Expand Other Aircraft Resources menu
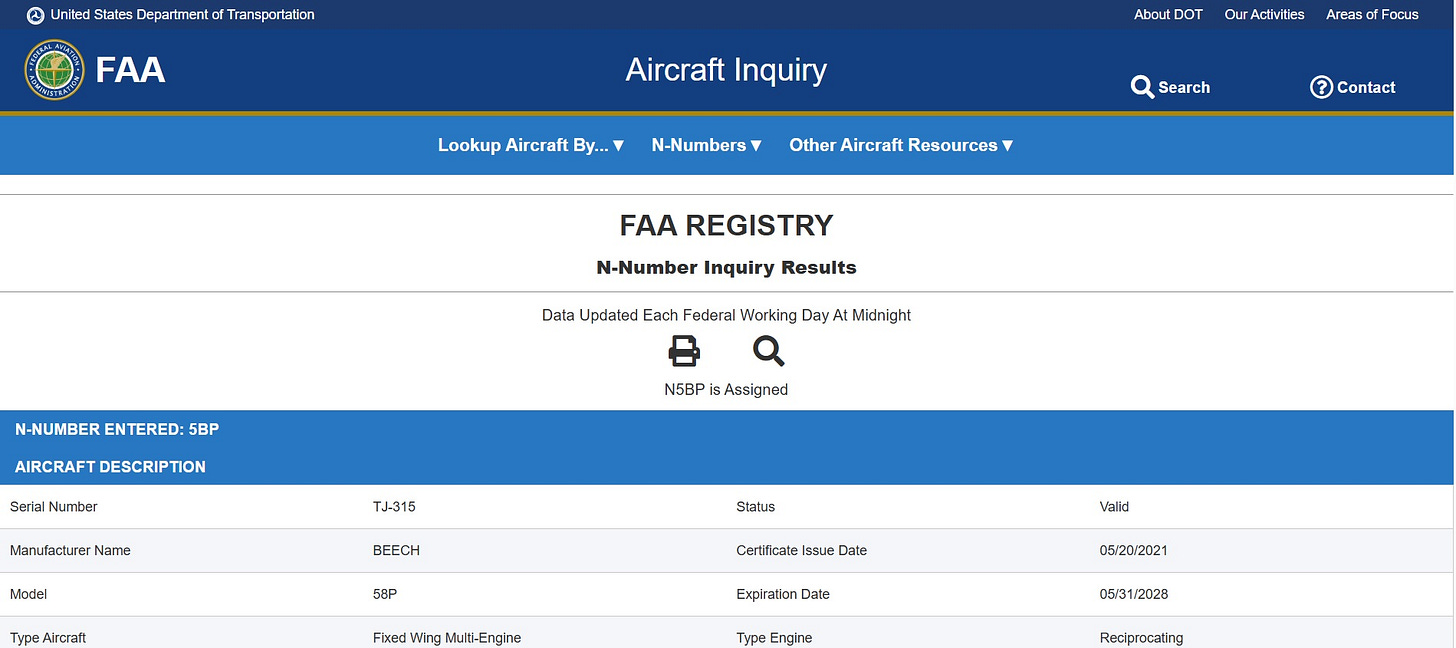This screenshot has height=648, width=1456. (x=901, y=145)
